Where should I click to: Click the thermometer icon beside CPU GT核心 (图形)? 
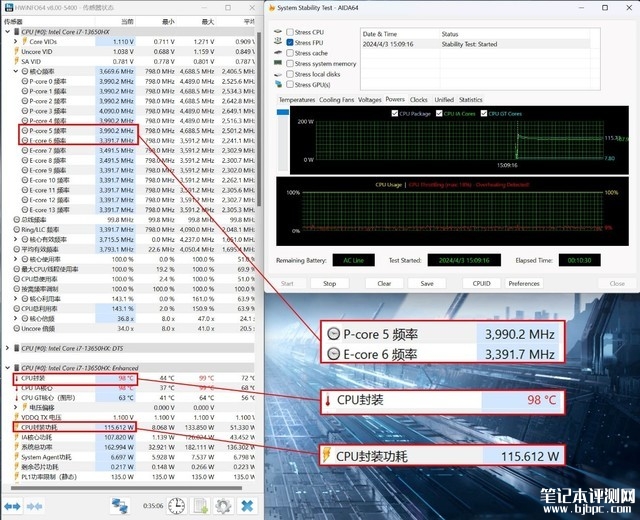[16, 398]
